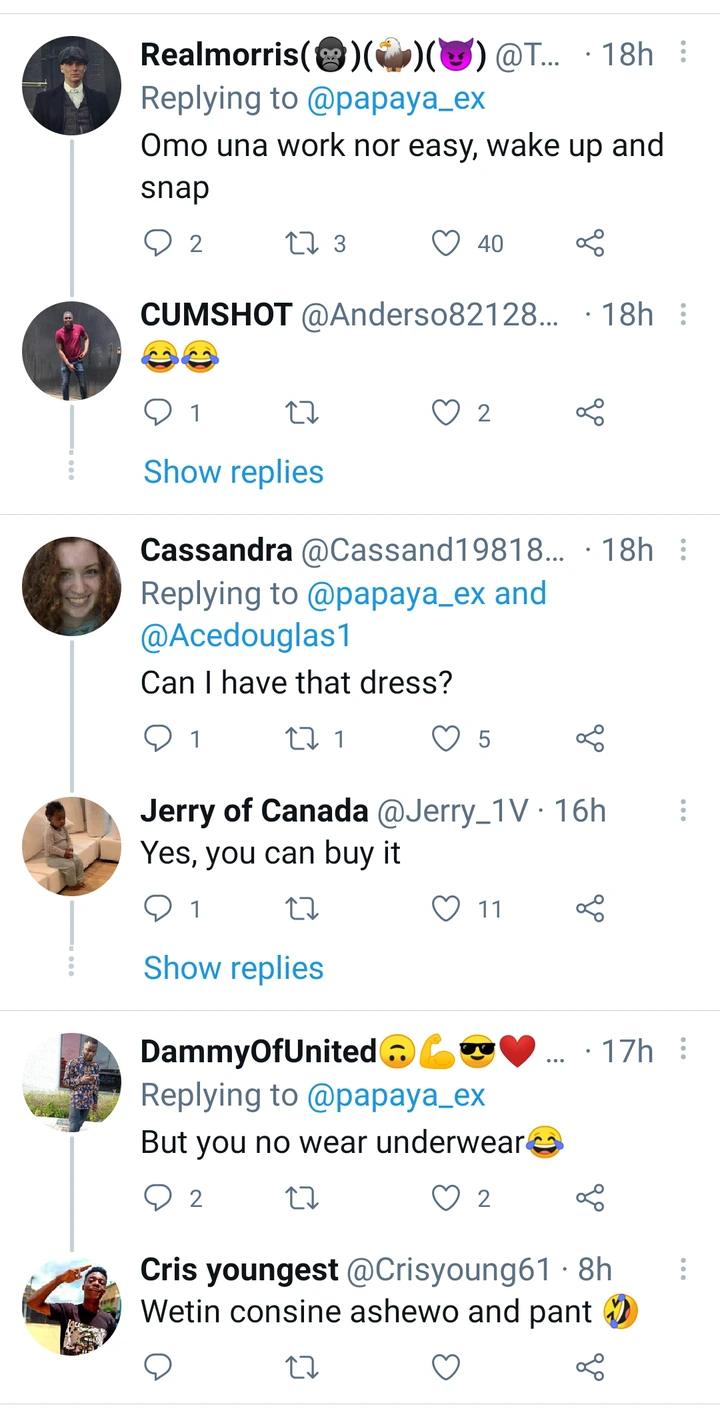Show replies under the laughing emoji tweet
The width and height of the screenshot is (720, 1419).
pyautogui.click(x=233, y=472)
